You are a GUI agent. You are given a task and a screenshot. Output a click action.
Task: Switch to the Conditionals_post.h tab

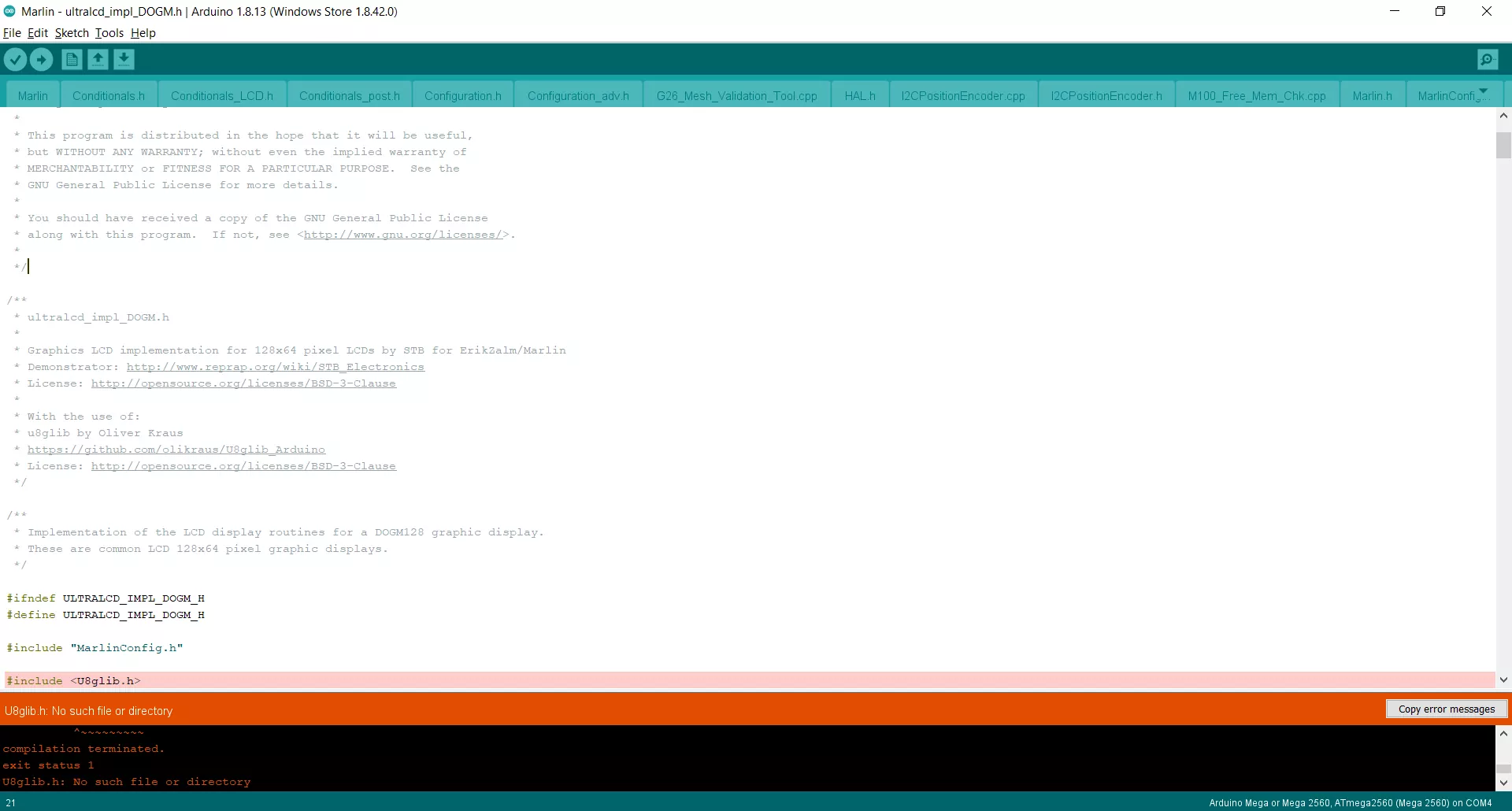(350, 95)
